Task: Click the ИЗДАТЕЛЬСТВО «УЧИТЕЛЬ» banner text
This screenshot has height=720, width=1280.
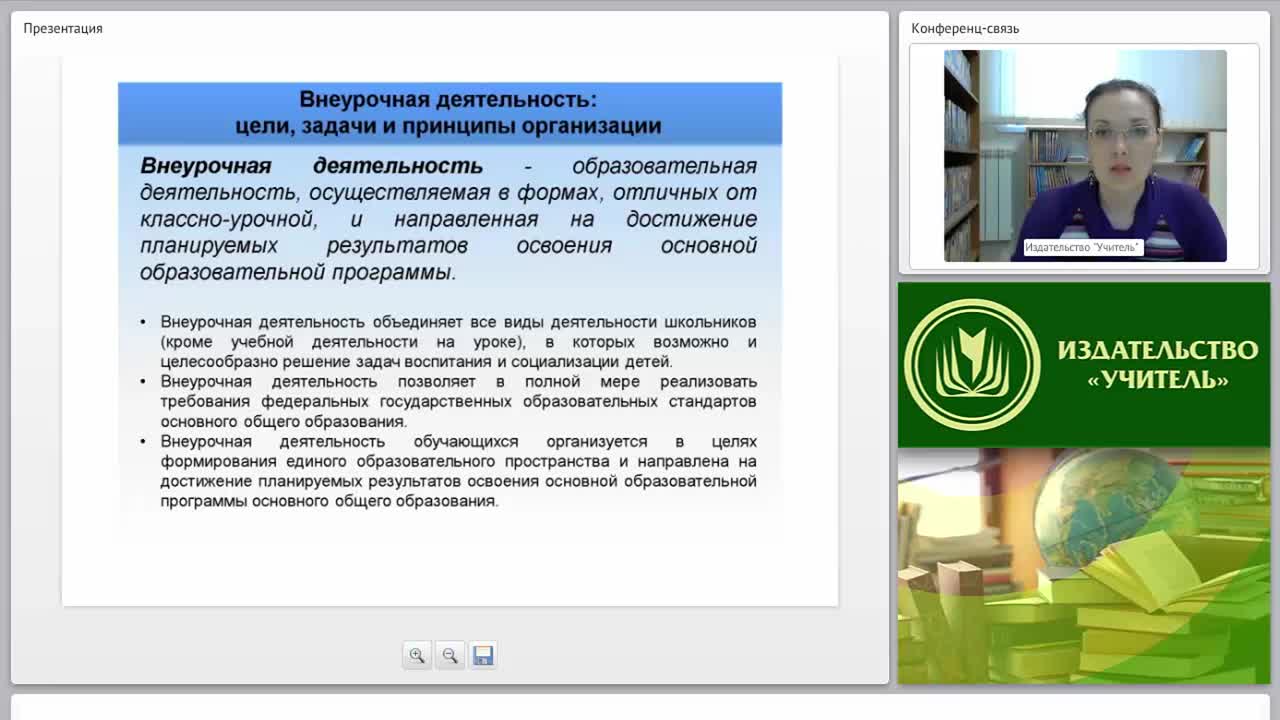Action: [1157, 365]
